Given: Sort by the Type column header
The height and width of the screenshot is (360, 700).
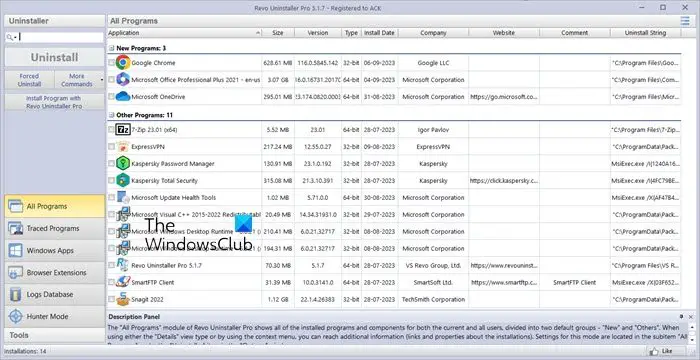Looking at the screenshot, I should (x=351, y=33).
